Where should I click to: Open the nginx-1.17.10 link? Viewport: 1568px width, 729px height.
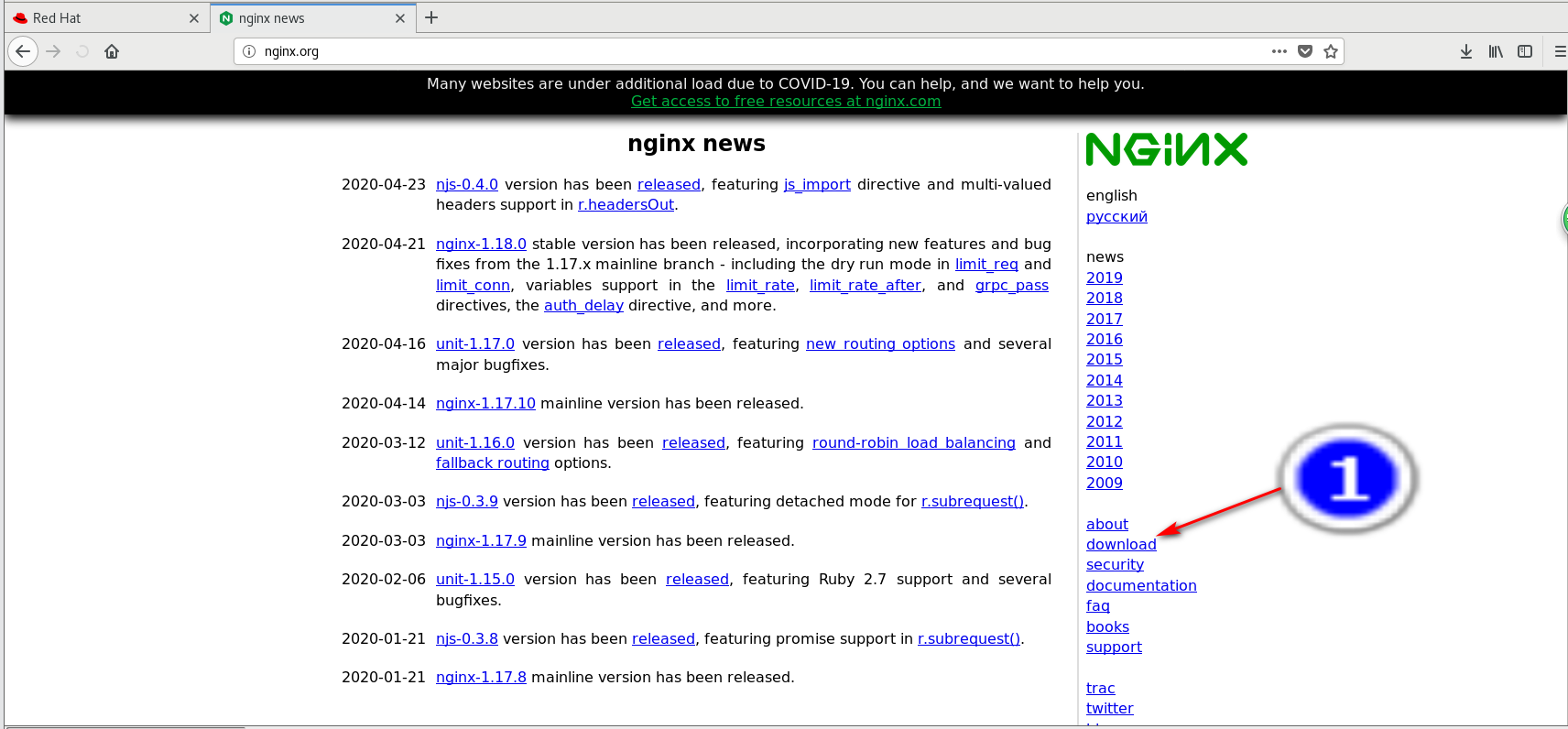coord(485,403)
